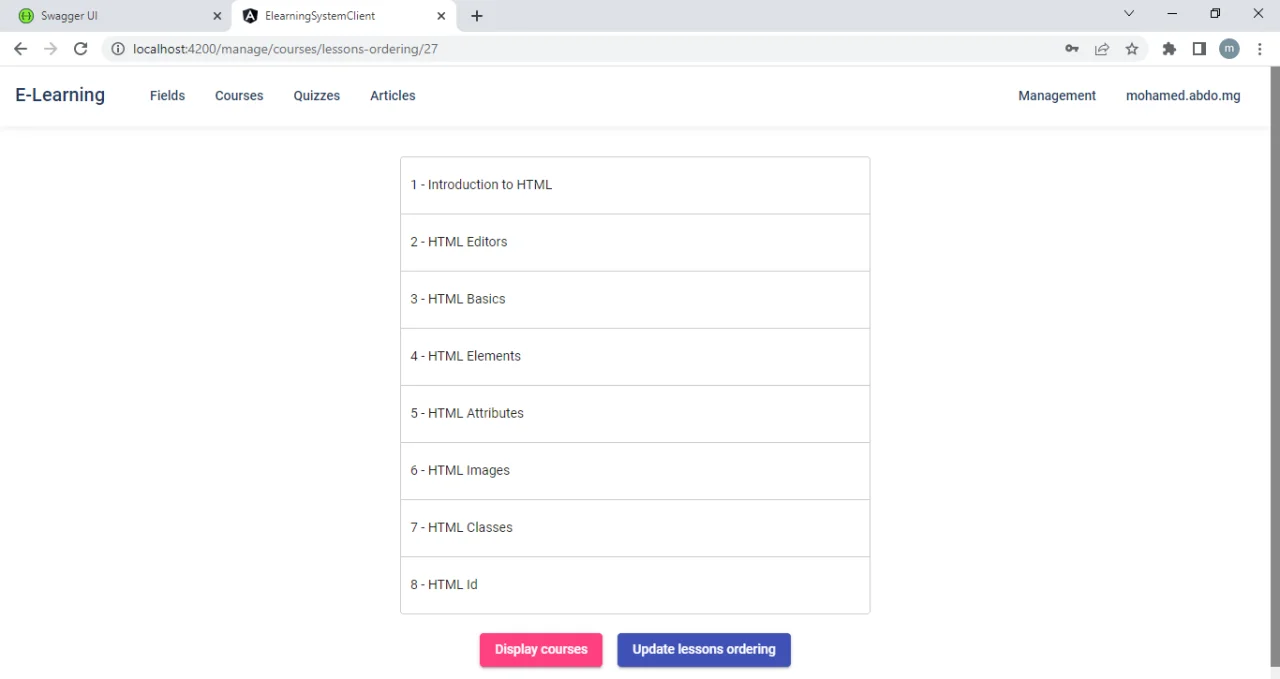Viewport: 1280px width, 679px height.
Task: Open the Fields nav item
Action: click(167, 96)
